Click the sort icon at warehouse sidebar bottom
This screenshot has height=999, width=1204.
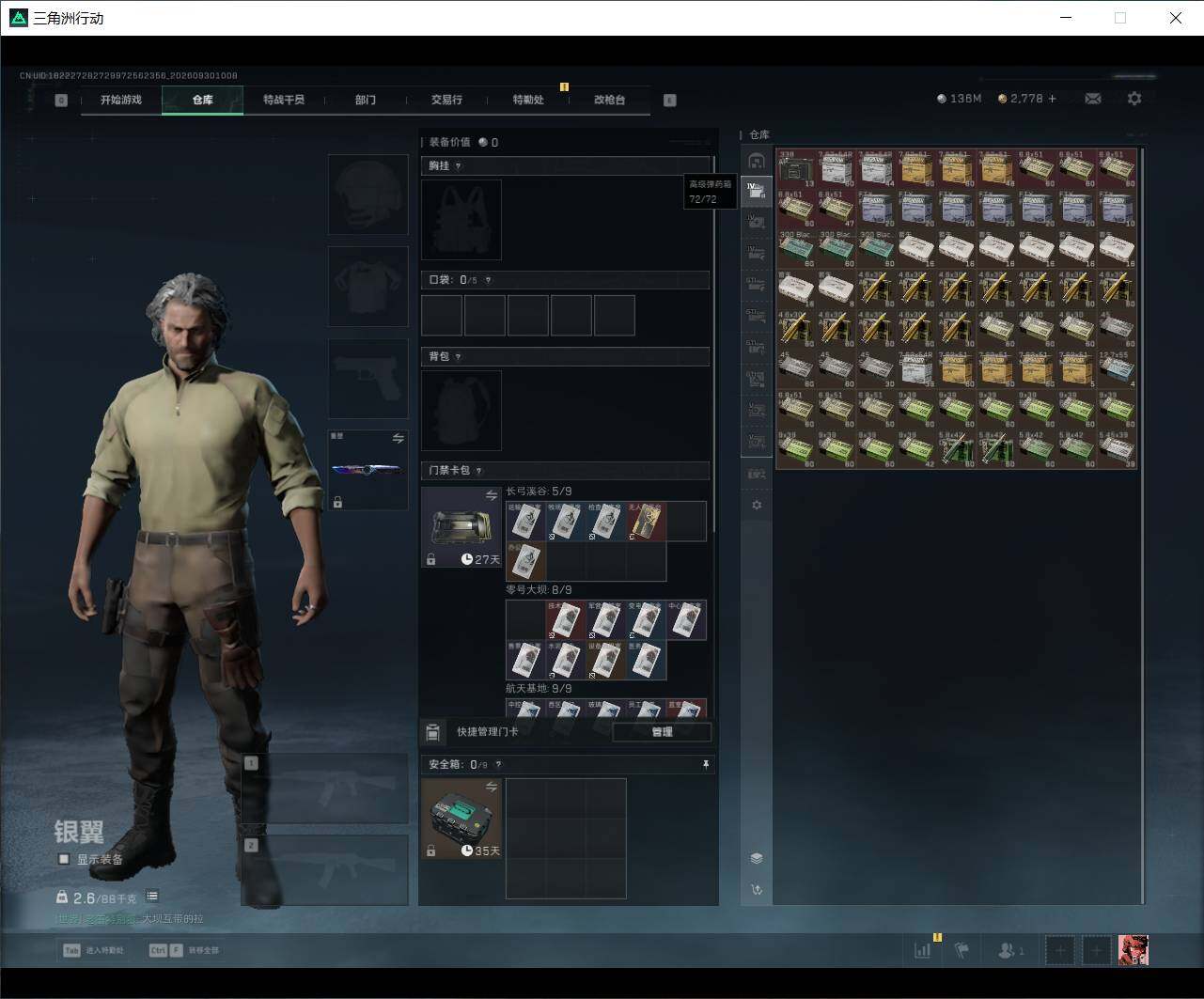[x=757, y=889]
